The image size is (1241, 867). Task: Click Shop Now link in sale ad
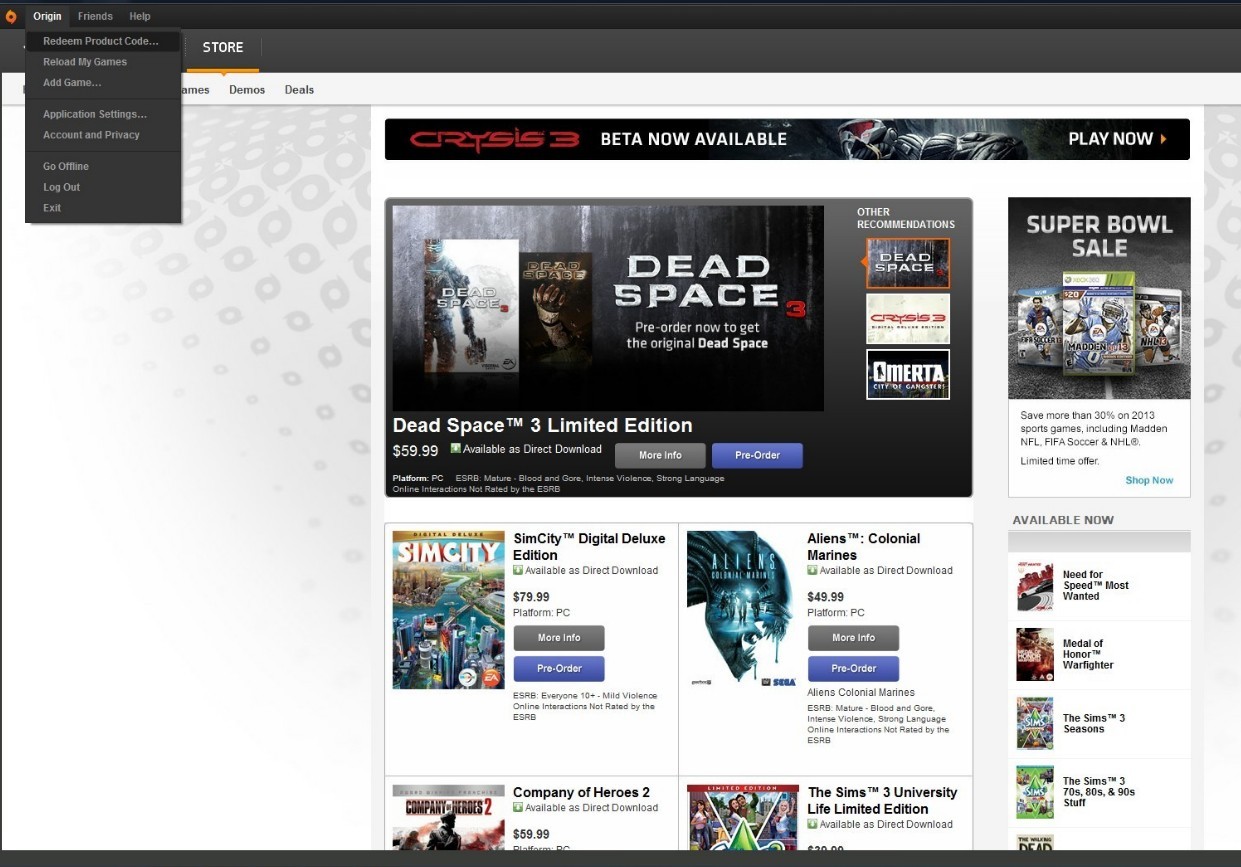coord(1149,480)
